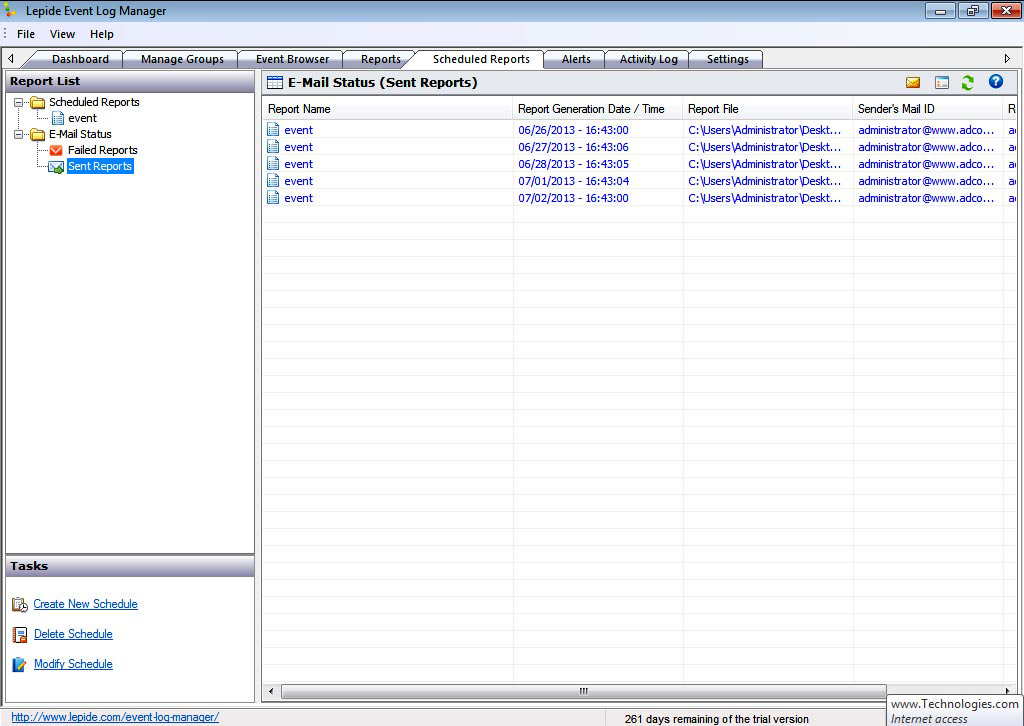Open the View menu

[62, 33]
